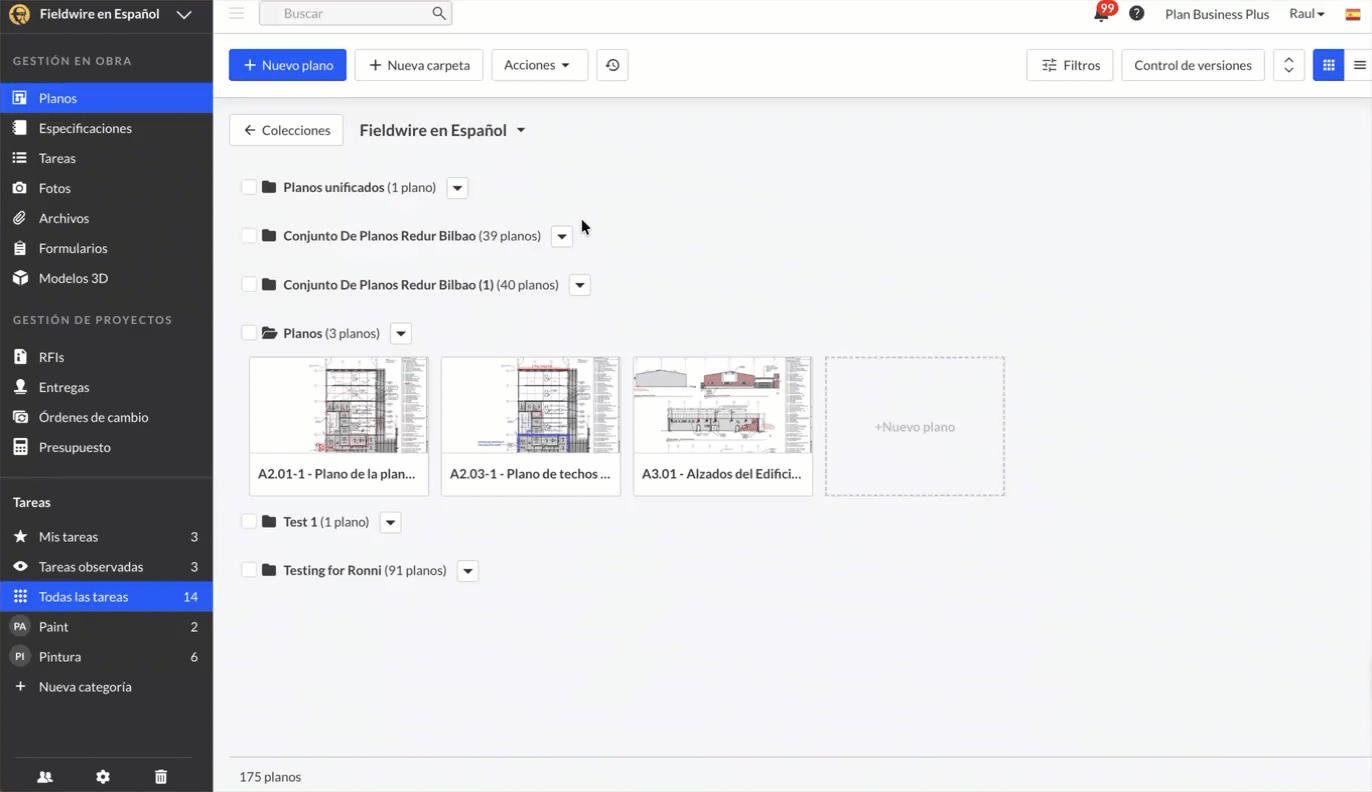Viewport: 1372px width, 792px height.
Task: Open the hamburger menu icon
Action: tap(236, 14)
